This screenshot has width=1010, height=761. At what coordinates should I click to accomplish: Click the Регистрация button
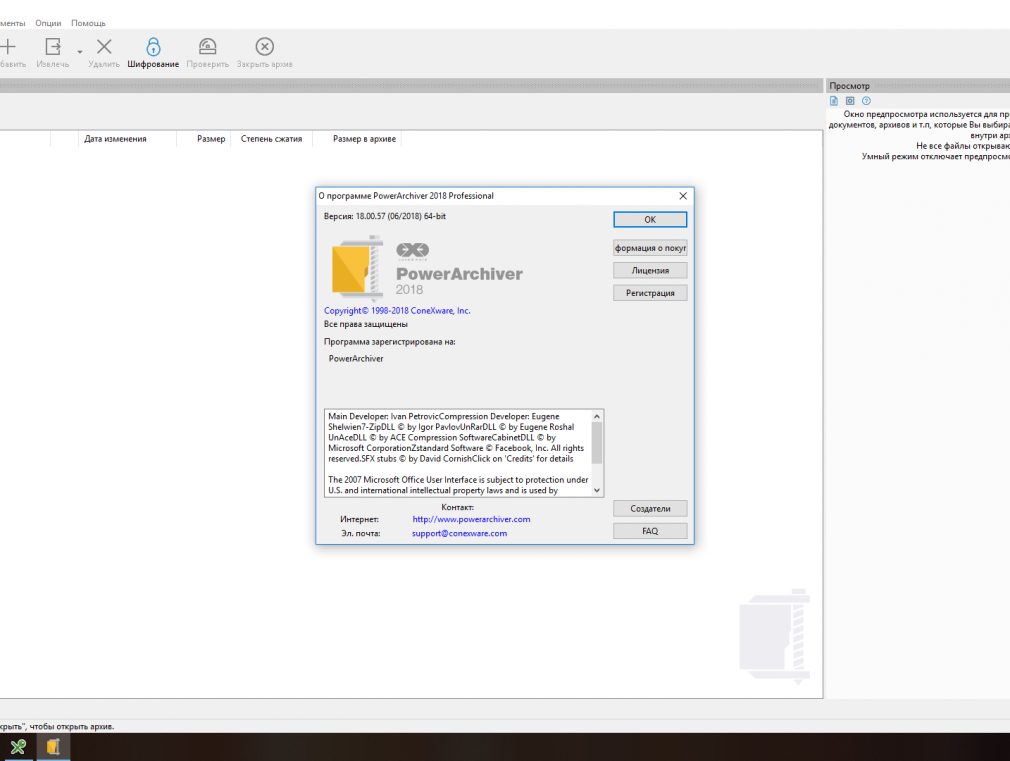(650, 293)
